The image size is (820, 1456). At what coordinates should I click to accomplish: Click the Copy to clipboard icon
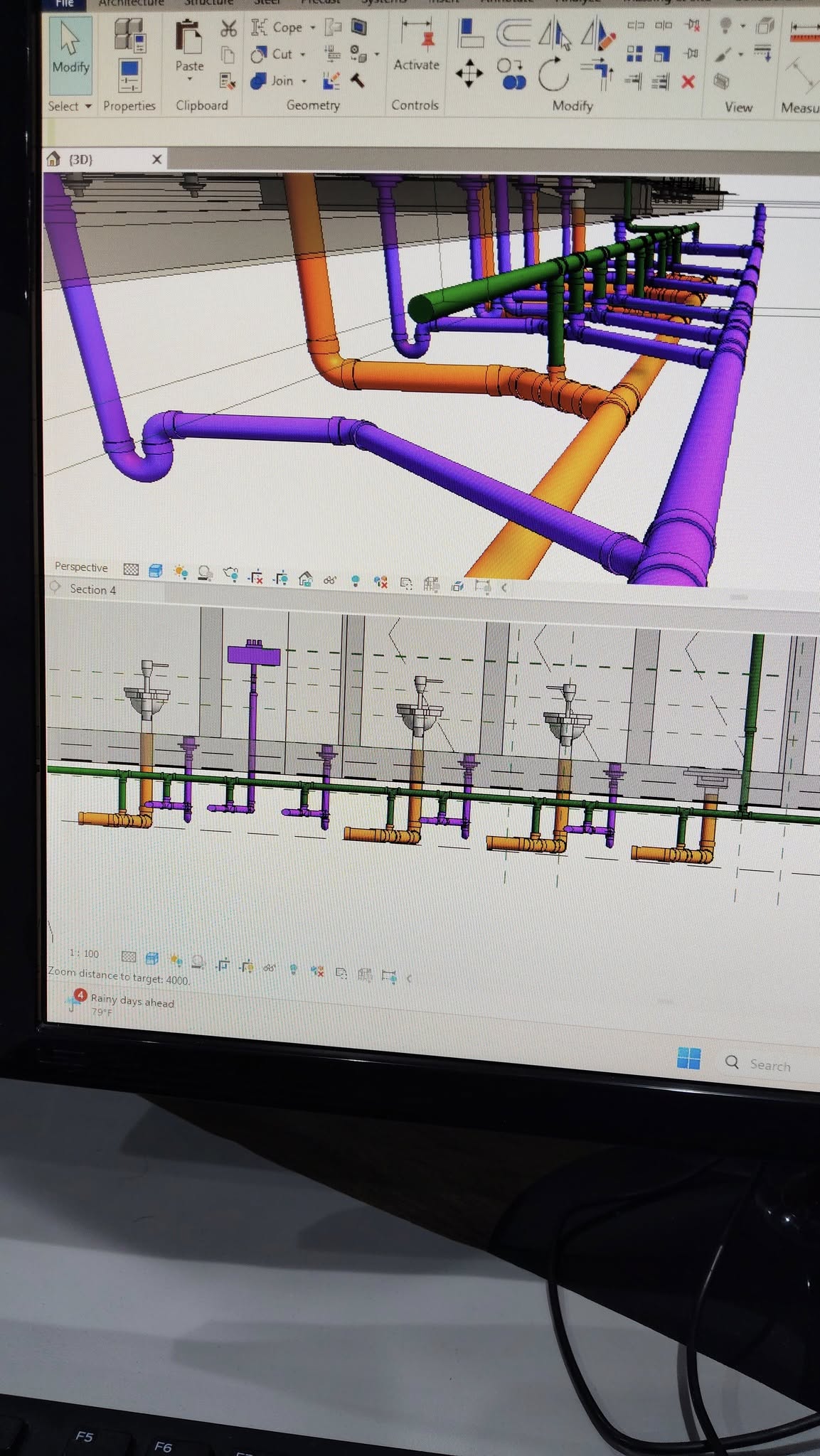[x=228, y=54]
